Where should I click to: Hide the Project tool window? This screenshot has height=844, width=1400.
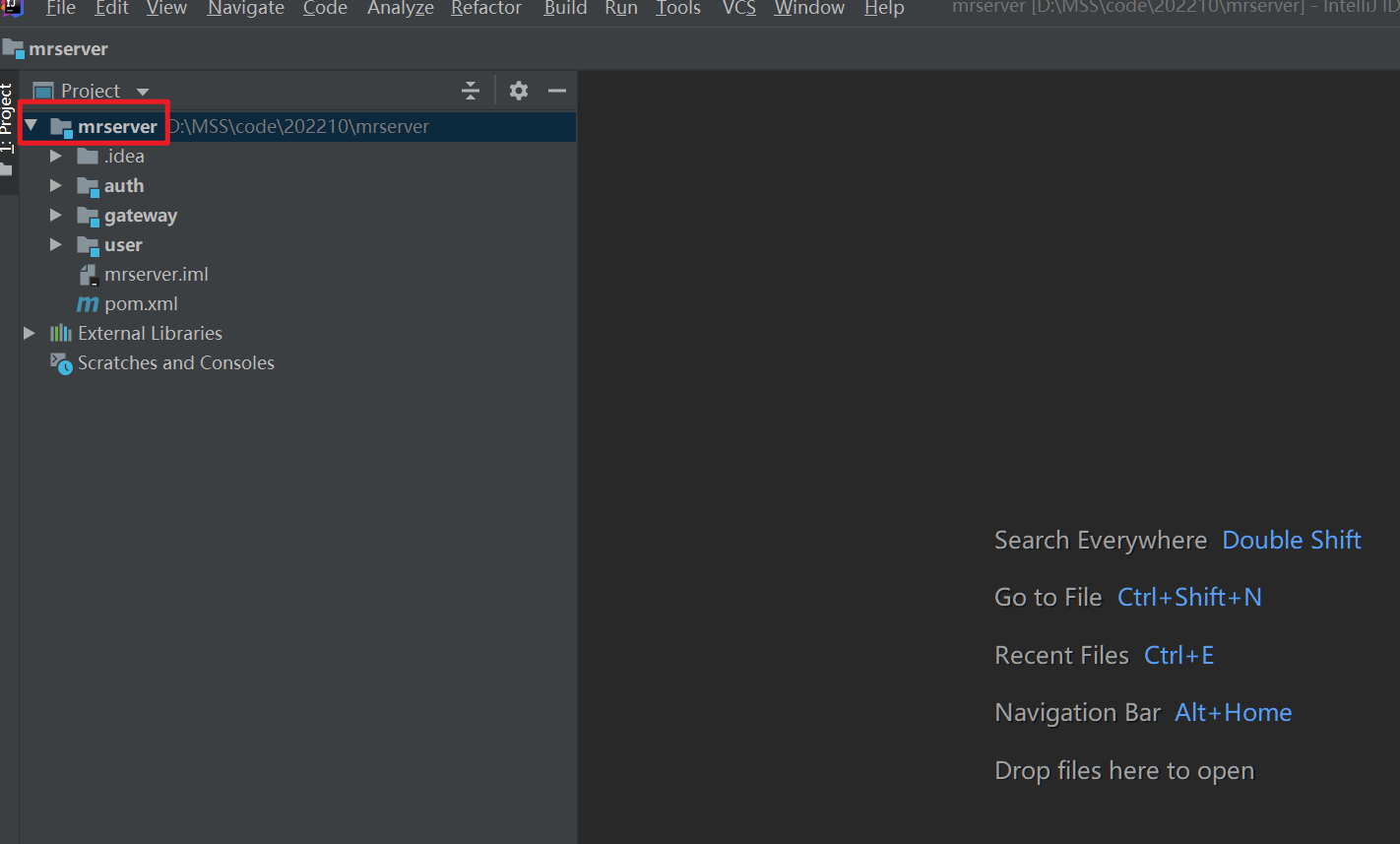point(557,91)
